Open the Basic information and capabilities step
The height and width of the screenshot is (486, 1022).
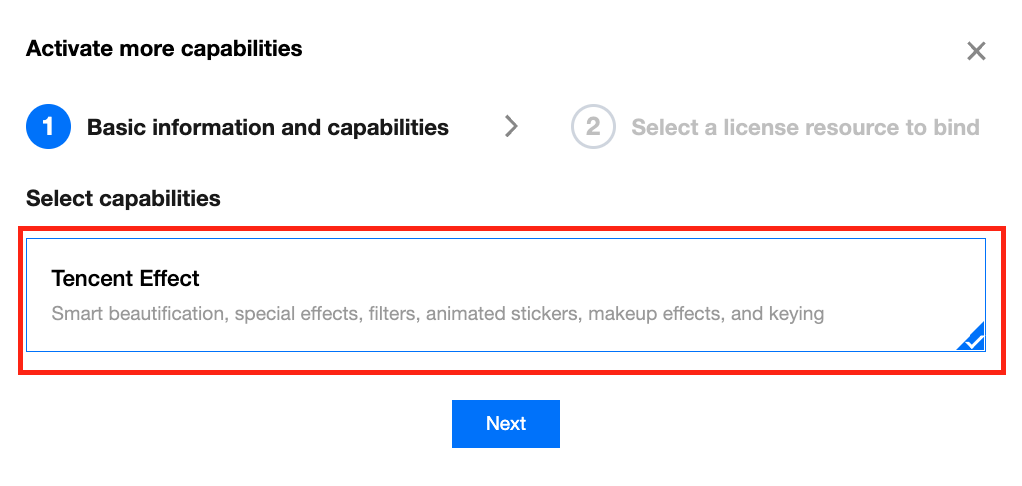pyautogui.click(x=268, y=128)
